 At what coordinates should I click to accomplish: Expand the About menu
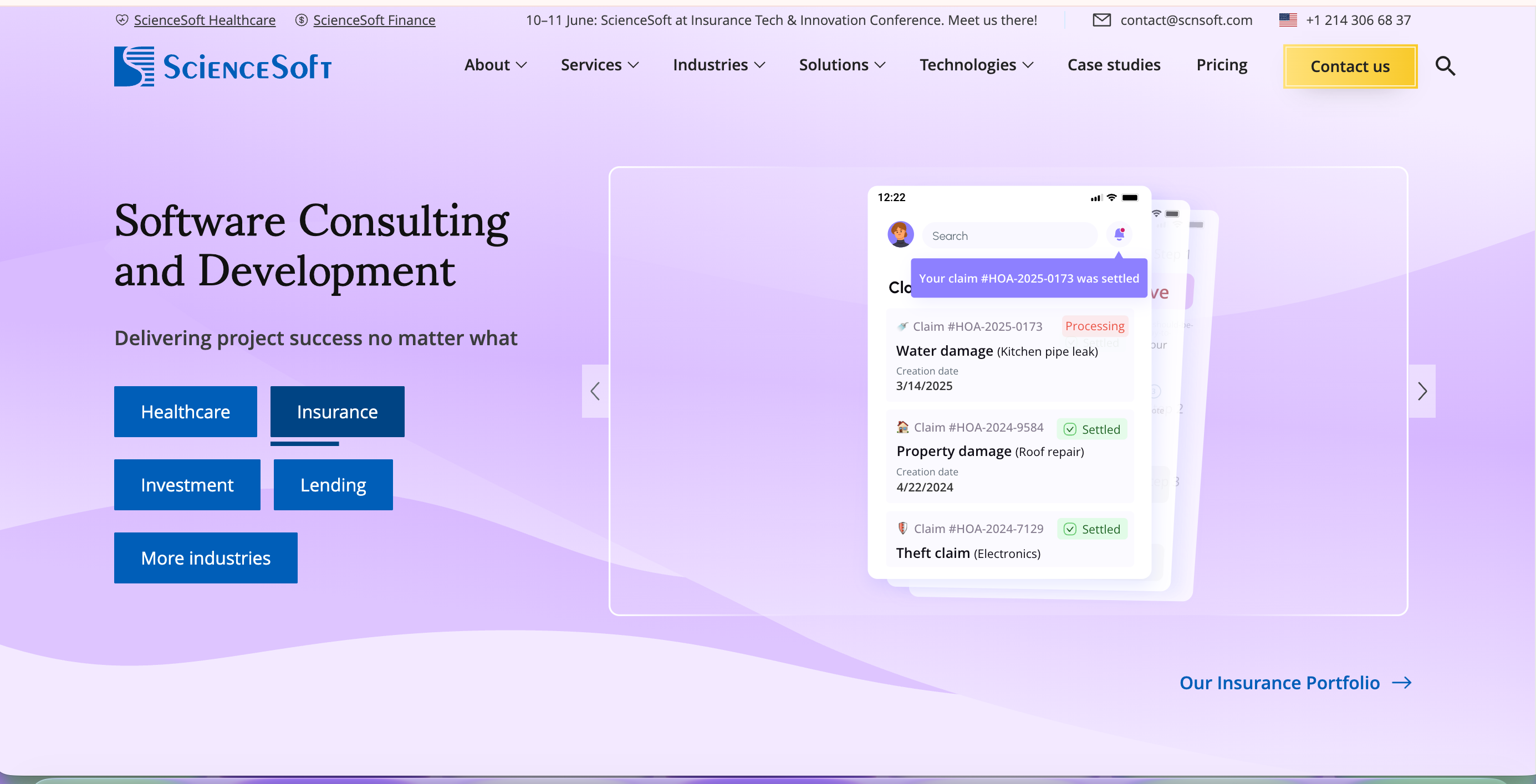(496, 64)
